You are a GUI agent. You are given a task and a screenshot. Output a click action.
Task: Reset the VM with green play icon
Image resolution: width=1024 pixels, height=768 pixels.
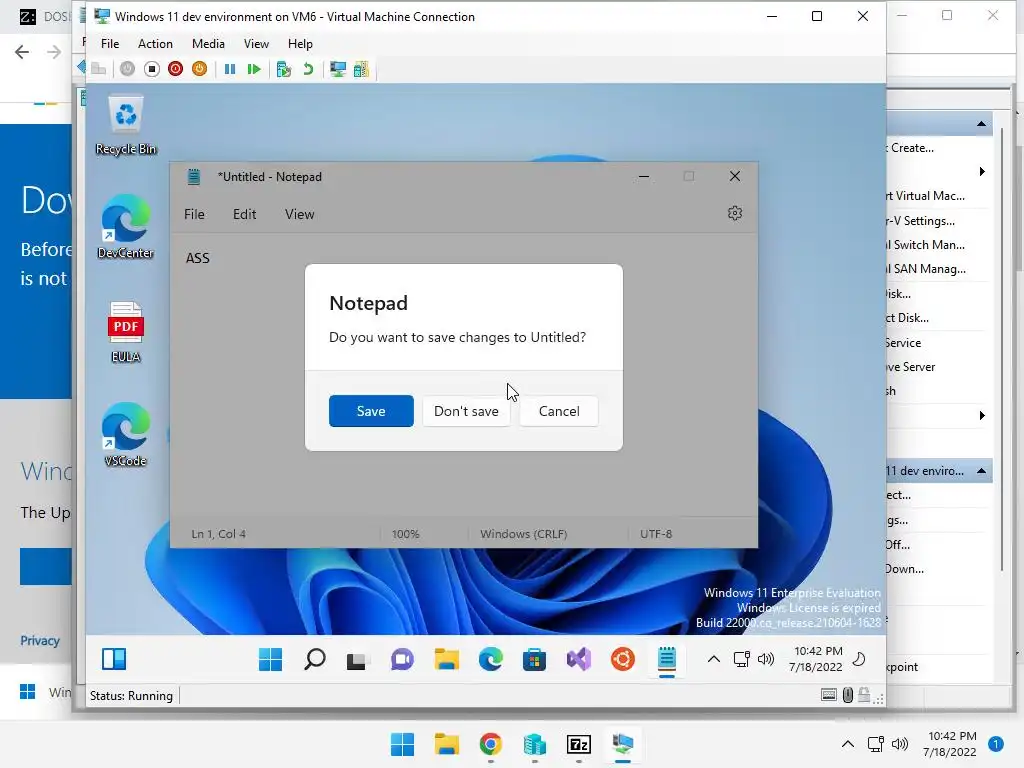pyautogui.click(x=254, y=69)
